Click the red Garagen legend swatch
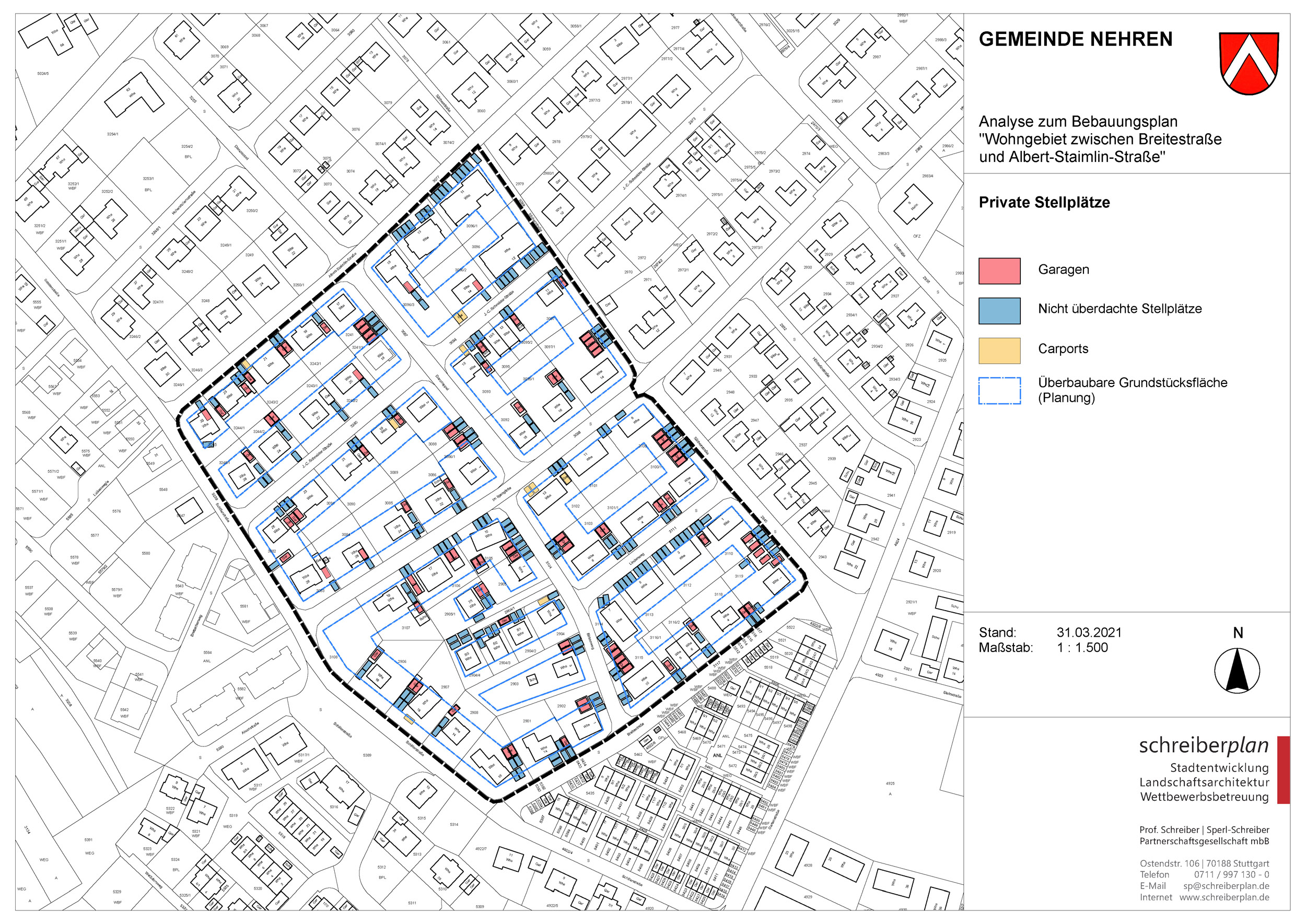This screenshot has height=924, width=1306. click(999, 271)
